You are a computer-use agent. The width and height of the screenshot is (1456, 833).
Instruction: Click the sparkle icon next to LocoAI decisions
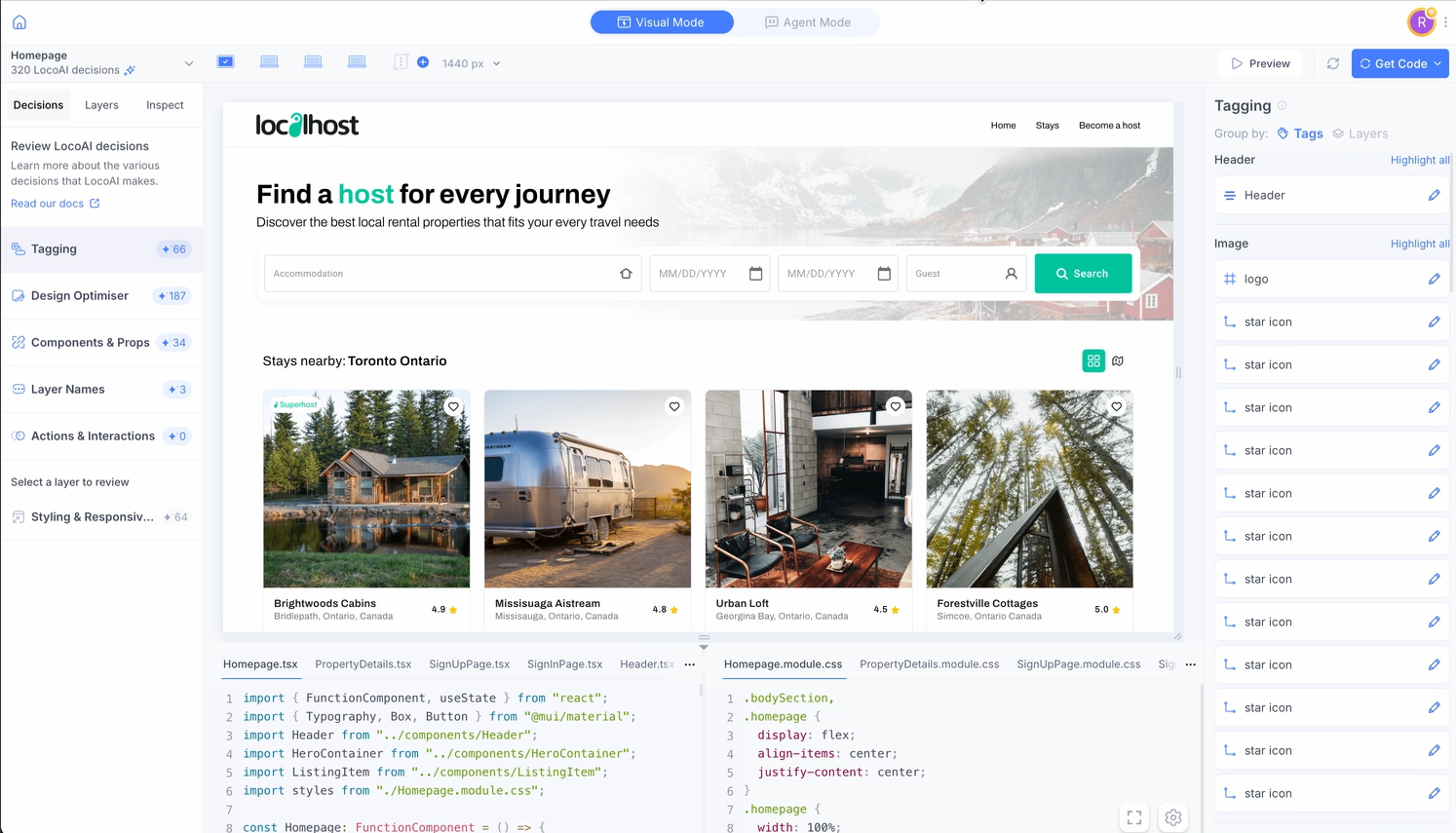click(130, 70)
